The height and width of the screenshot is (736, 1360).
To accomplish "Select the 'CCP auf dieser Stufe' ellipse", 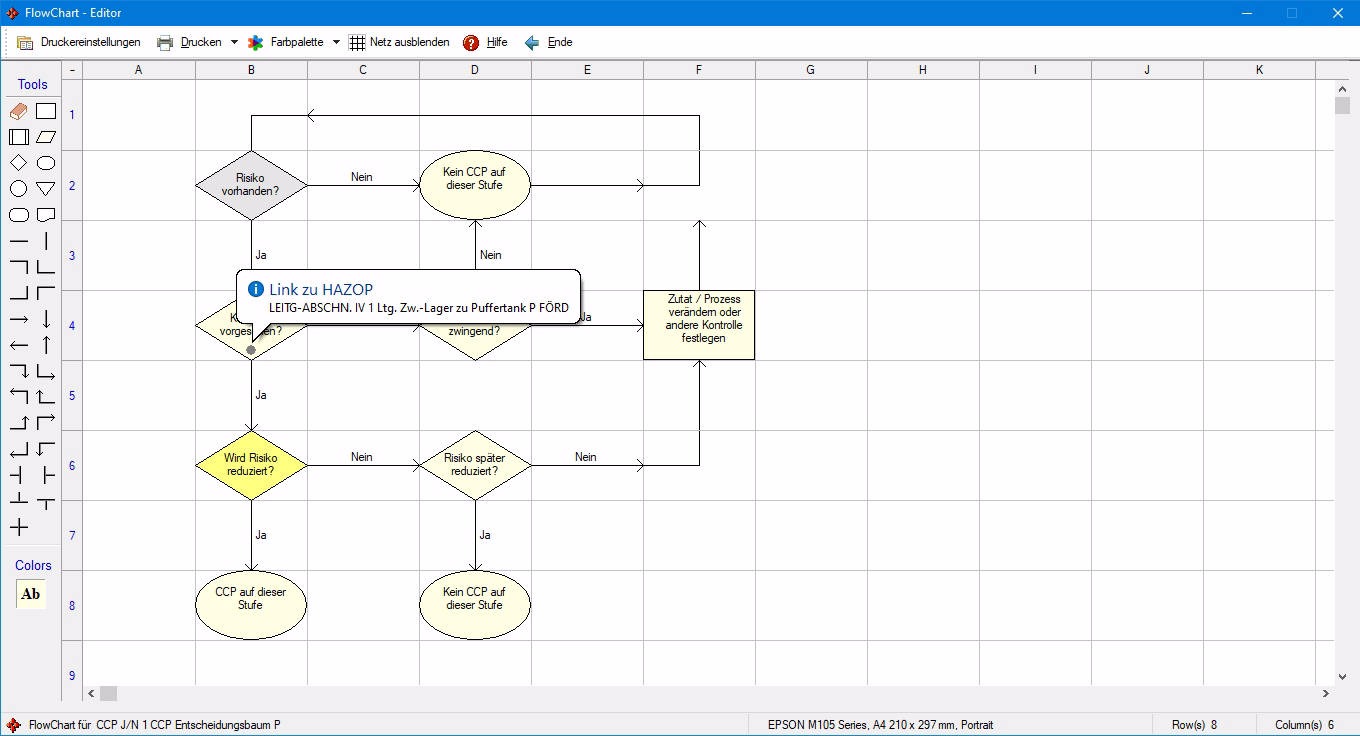I will 251,605.
